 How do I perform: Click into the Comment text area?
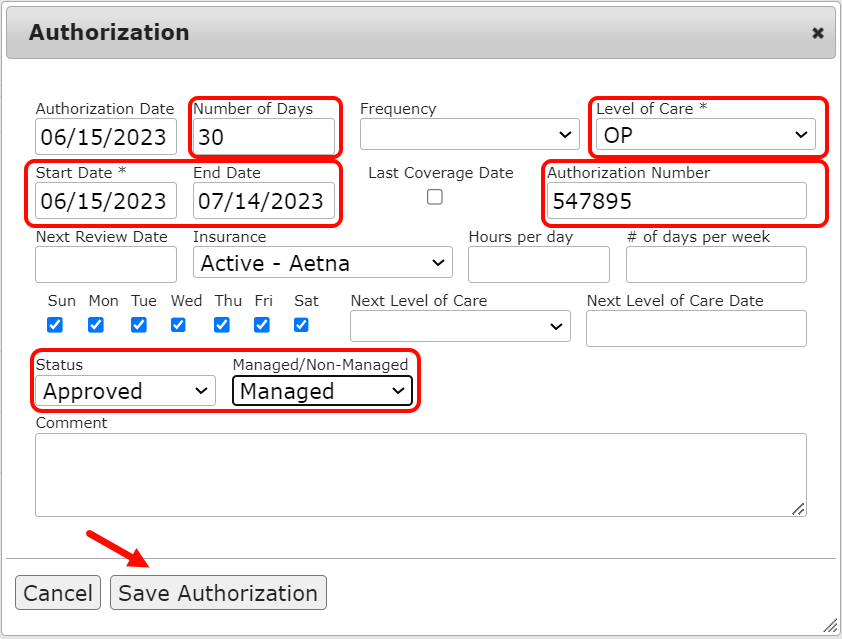click(420, 474)
